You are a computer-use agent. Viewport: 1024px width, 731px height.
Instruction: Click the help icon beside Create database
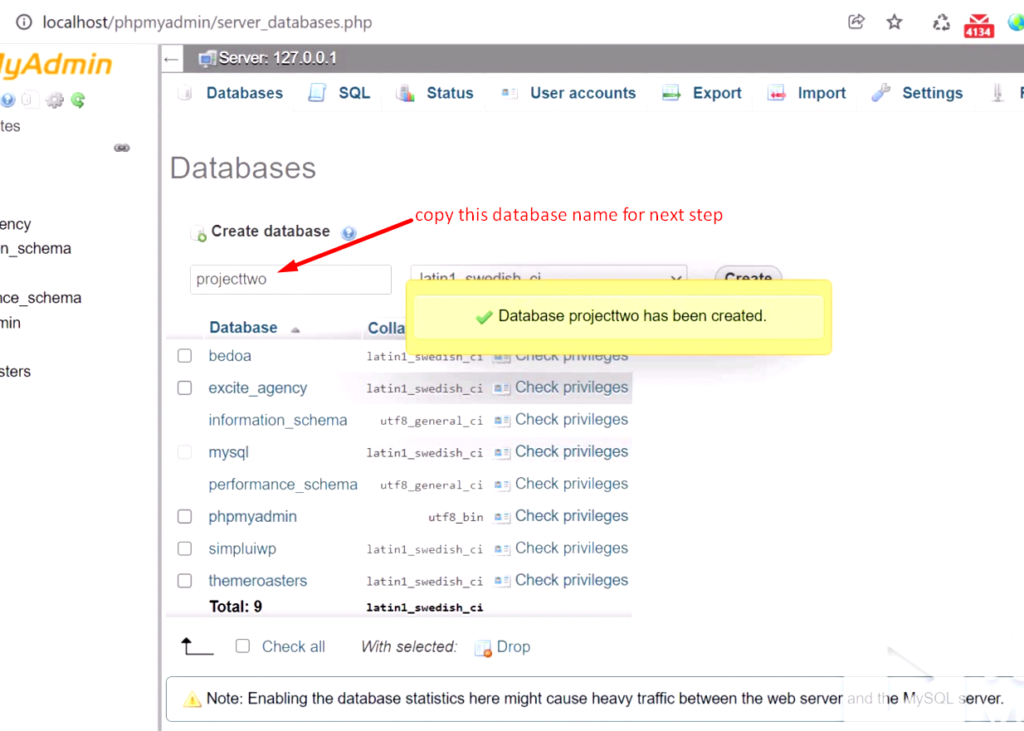[348, 233]
